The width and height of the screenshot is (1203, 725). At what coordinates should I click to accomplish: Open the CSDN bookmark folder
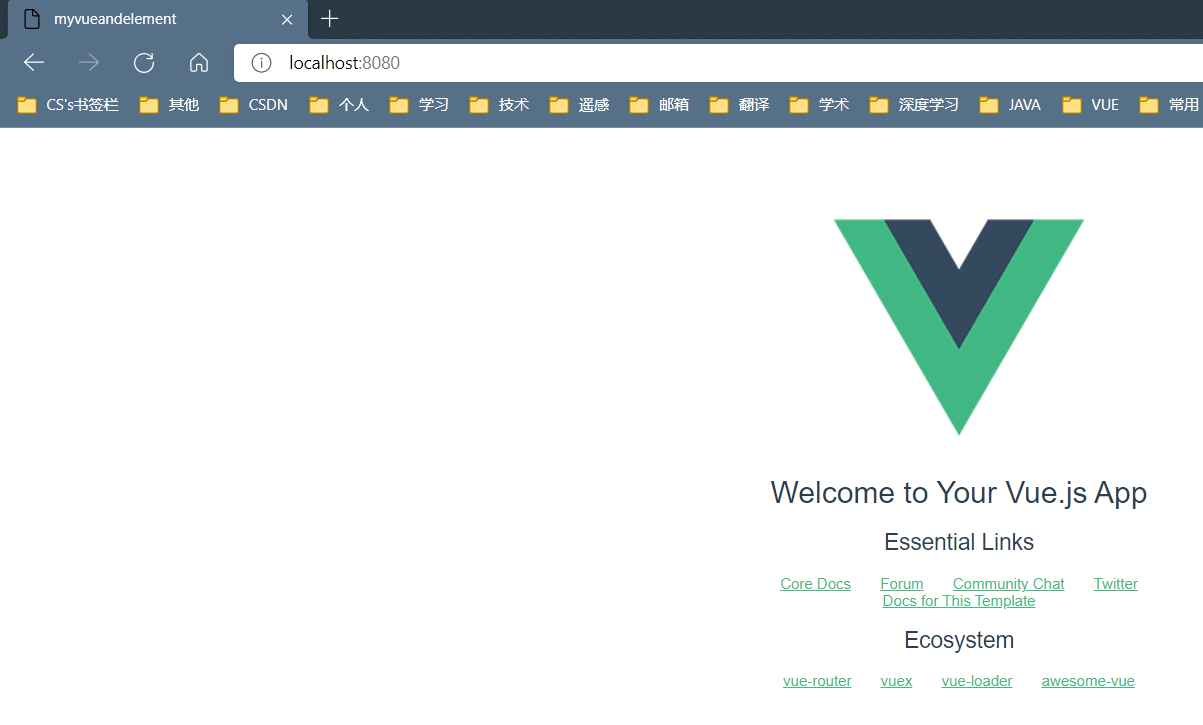(x=254, y=105)
